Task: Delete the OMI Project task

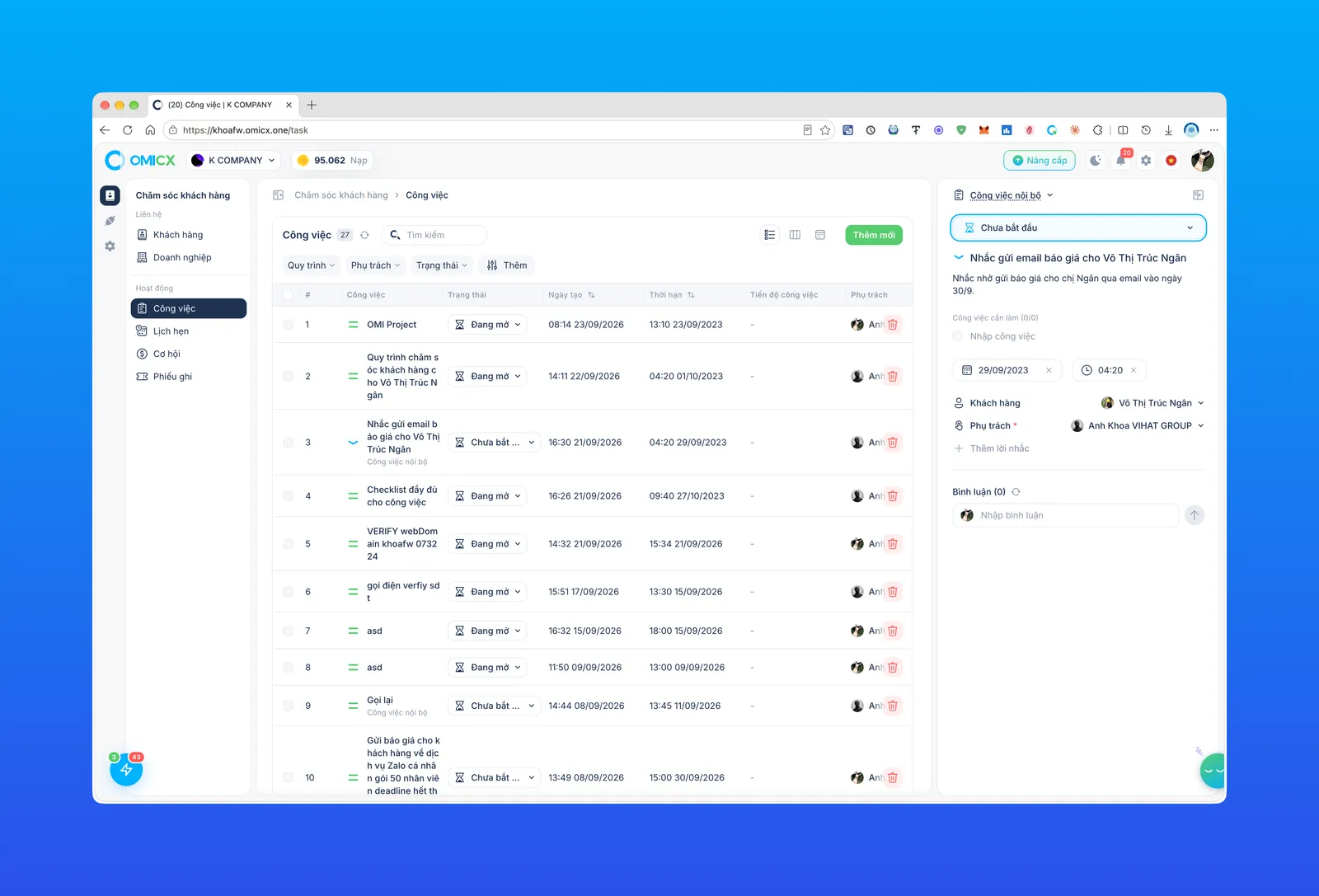Action: [893, 325]
